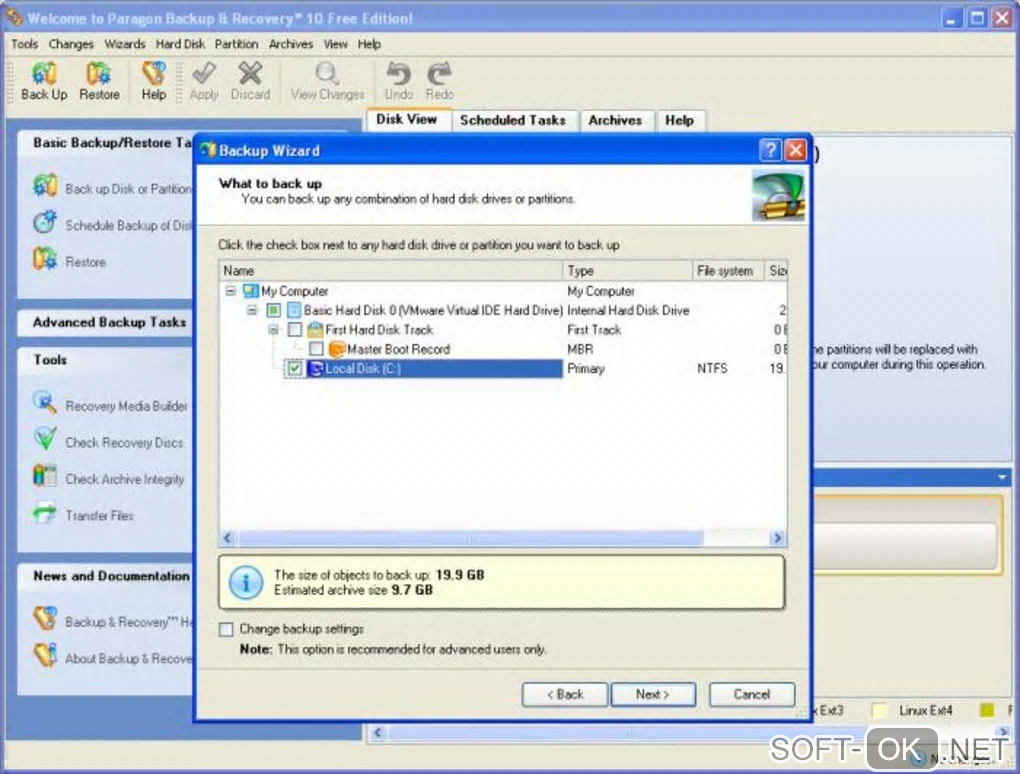Click the First Hard Disk Track icon
Viewport: 1020px width, 774px height.
point(315,329)
